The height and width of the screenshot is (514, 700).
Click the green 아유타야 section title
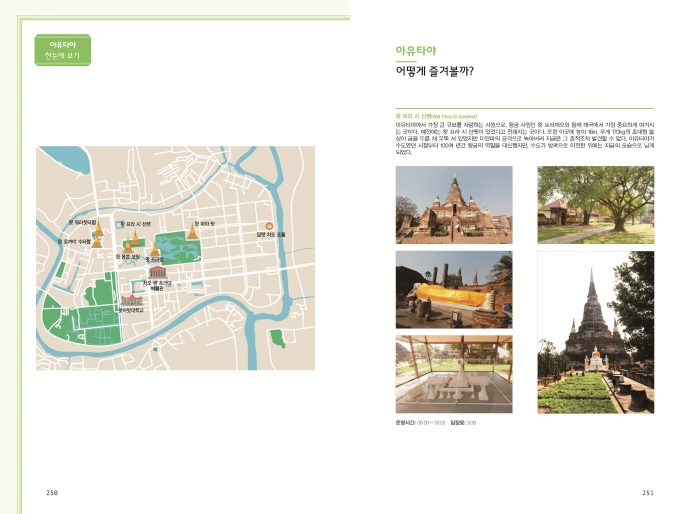(x=416, y=49)
